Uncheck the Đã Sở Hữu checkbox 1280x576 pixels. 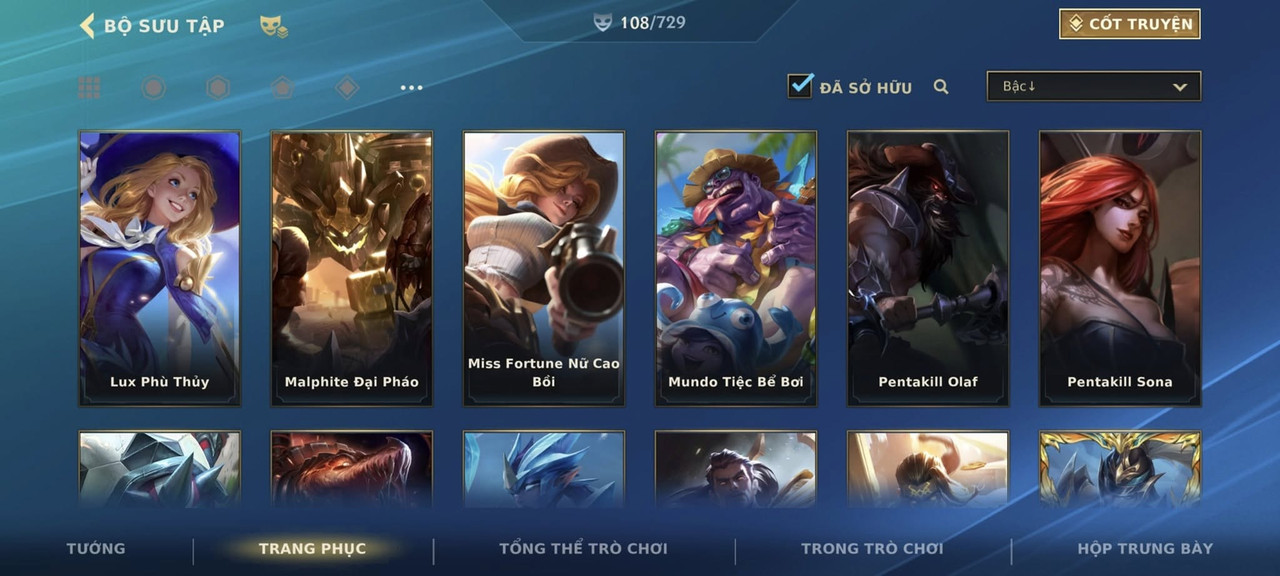pyautogui.click(x=800, y=86)
